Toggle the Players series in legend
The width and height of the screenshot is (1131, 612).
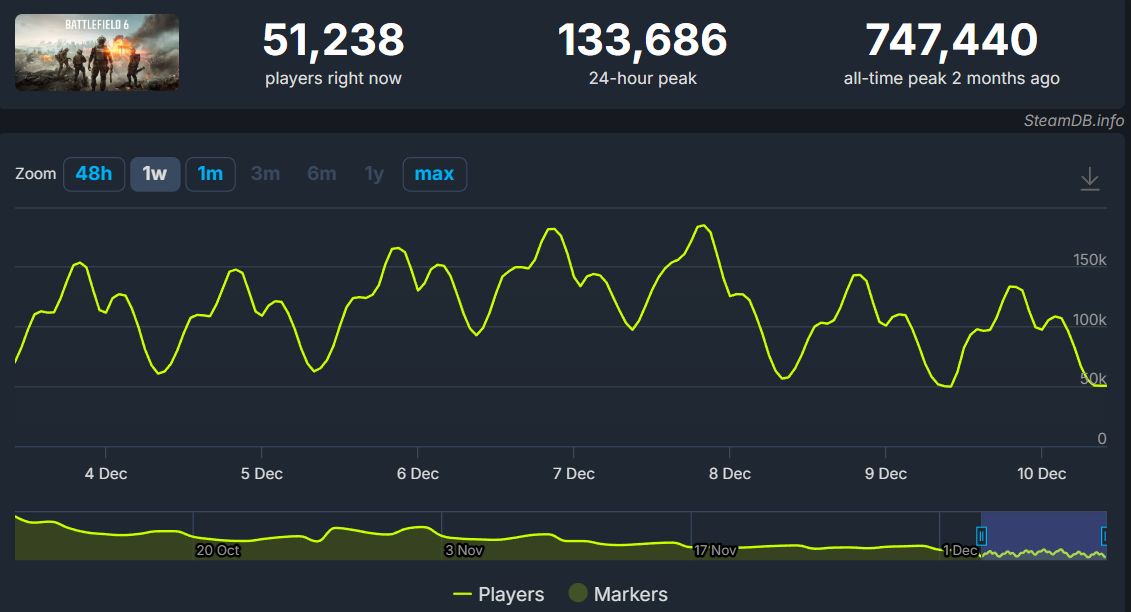(x=498, y=594)
